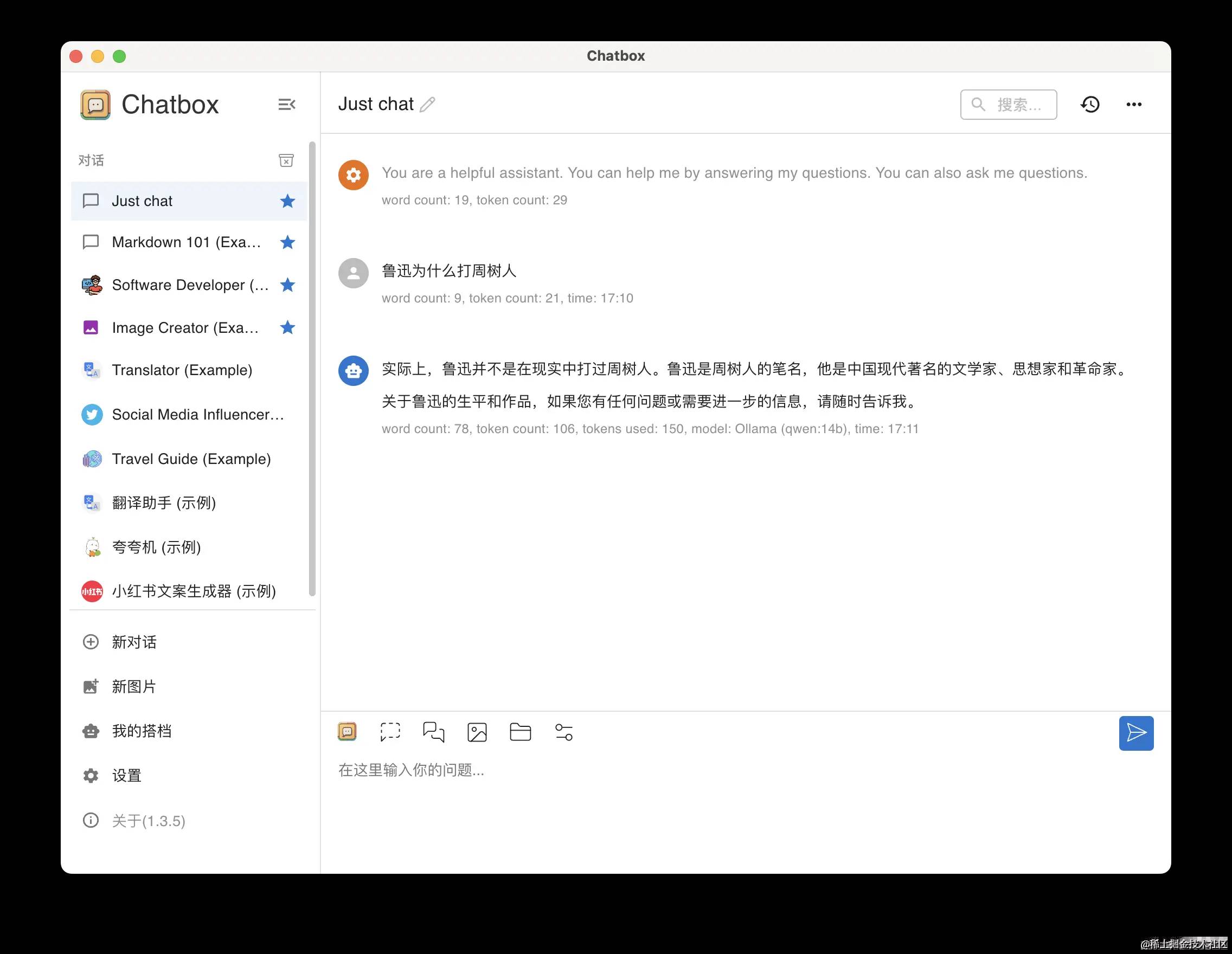Open Markdown 101 (Example) conversation
This screenshot has width=1232, height=954.
pyautogui.click(x=189, y=242)
